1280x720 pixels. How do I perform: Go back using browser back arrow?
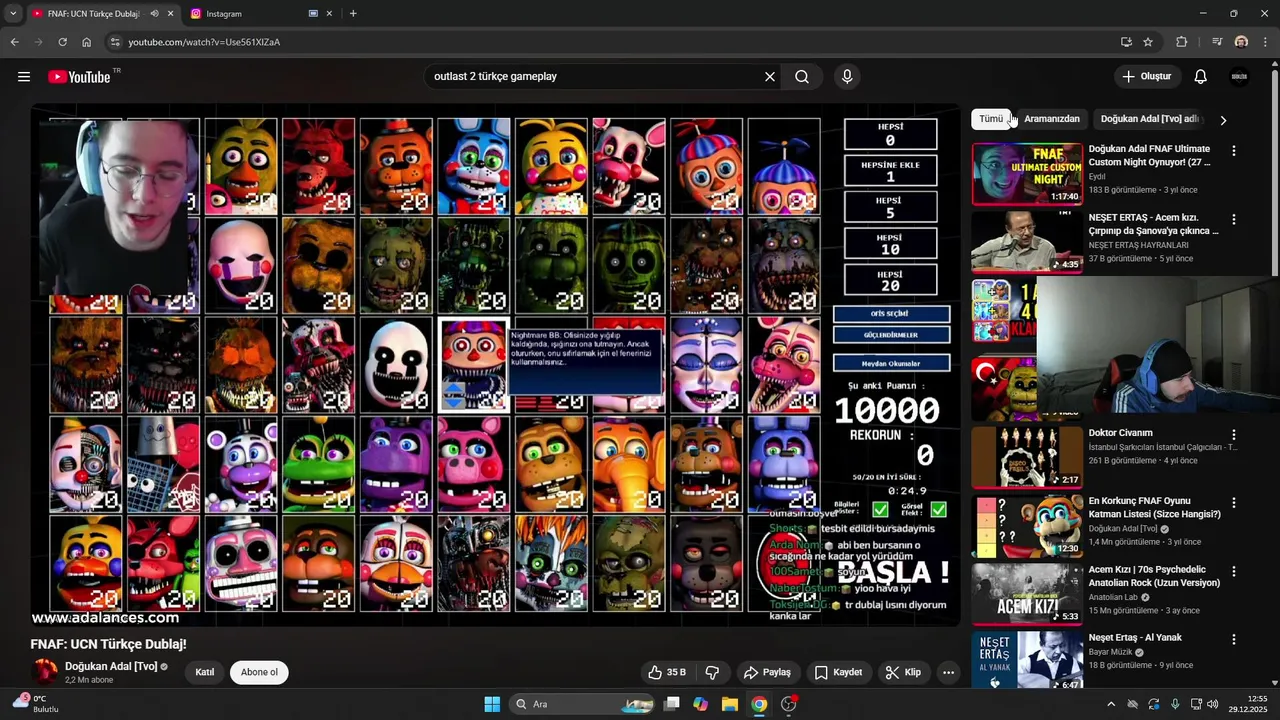pos(14,42)
